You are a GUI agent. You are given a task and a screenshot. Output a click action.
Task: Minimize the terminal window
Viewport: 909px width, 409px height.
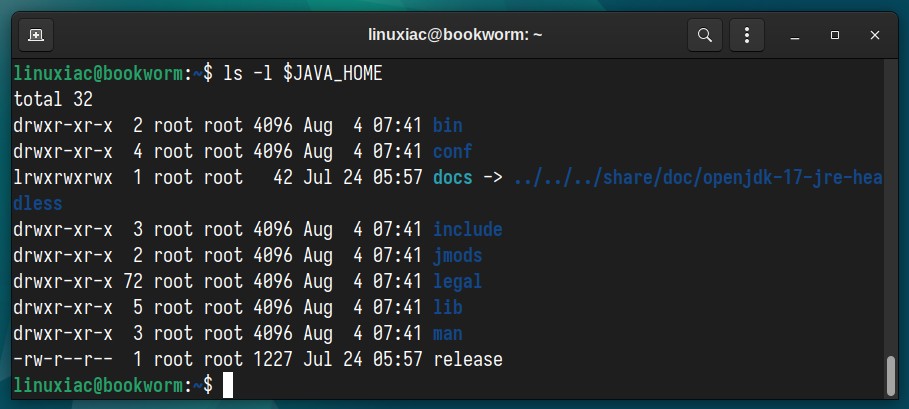click(x=795, y=35)
